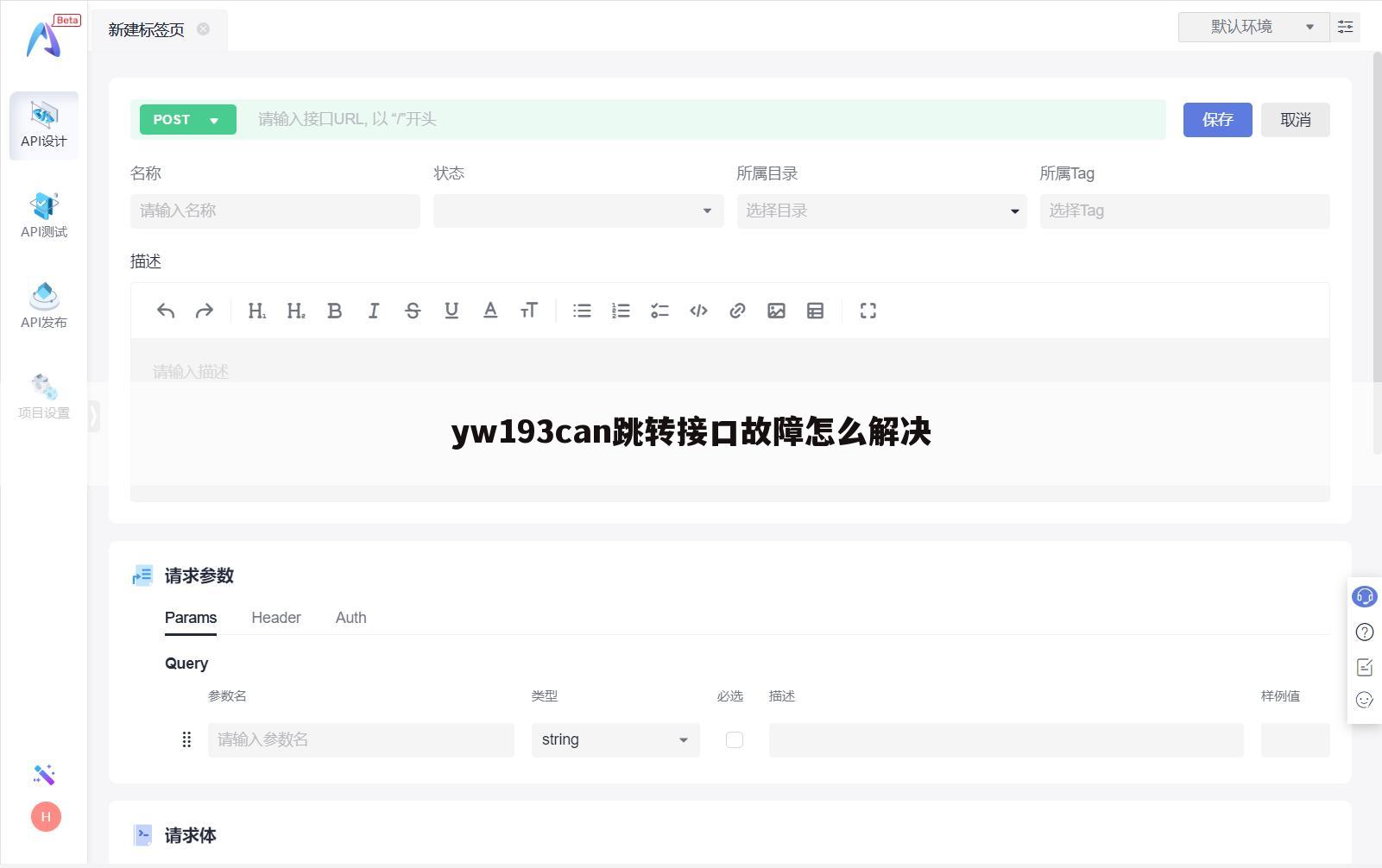
Task: Focus the 样例值 field
Action: click(1295, 739)
